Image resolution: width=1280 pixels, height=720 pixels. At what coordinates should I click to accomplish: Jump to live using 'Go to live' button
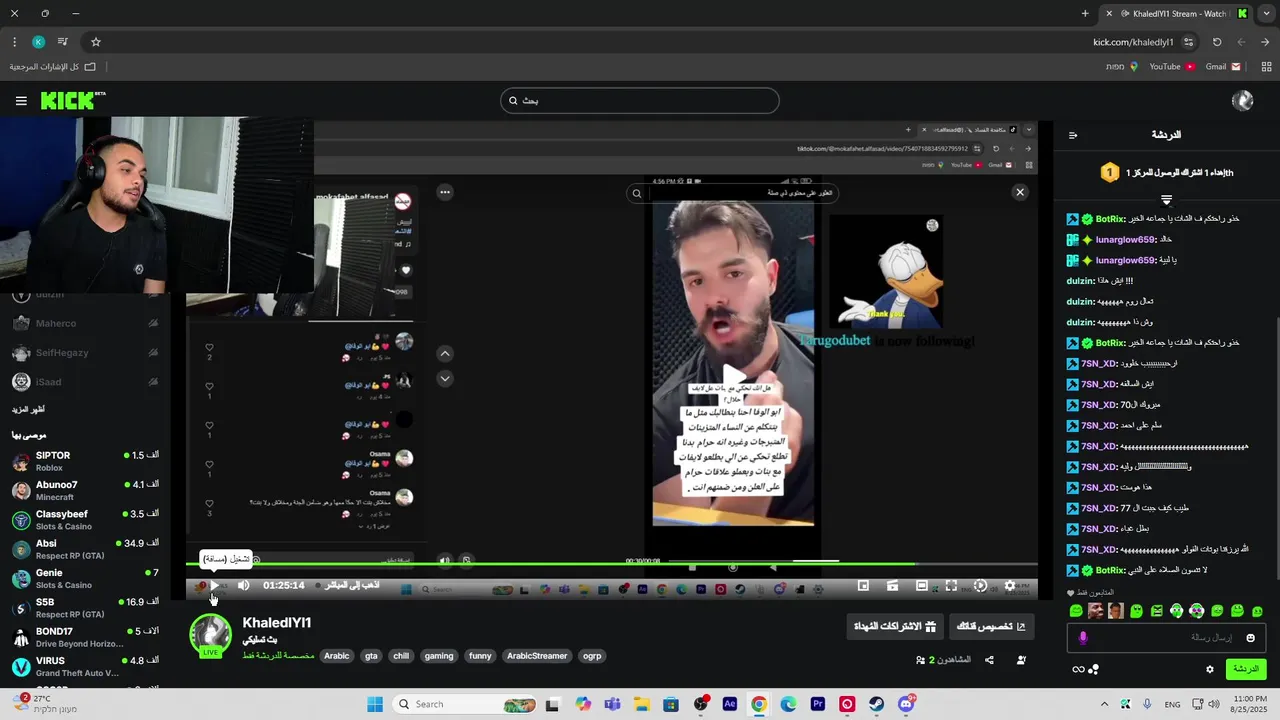click(350, 585)
